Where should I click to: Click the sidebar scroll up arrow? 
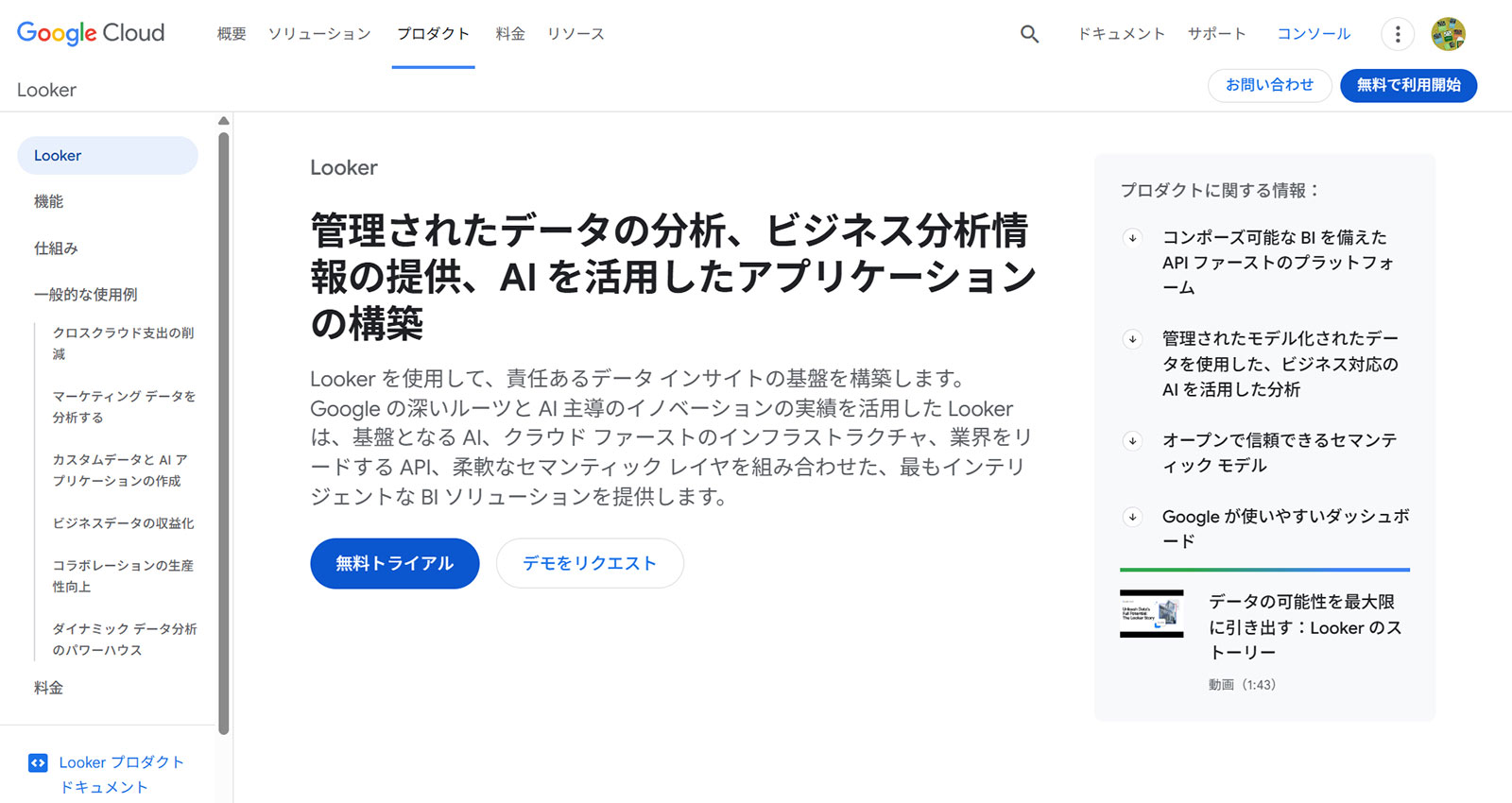pos(224,121)
